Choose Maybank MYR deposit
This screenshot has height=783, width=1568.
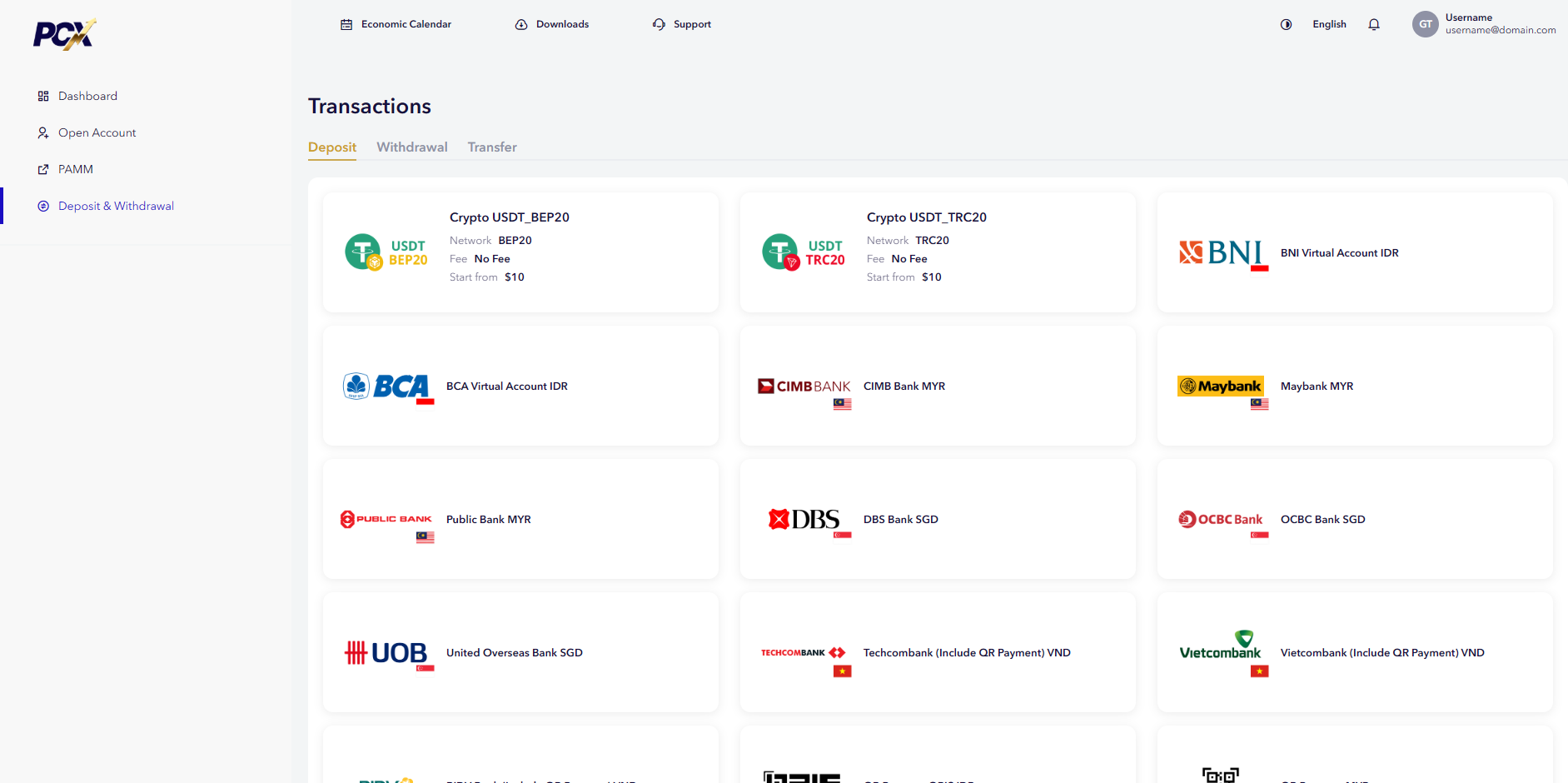point(1355,386)
